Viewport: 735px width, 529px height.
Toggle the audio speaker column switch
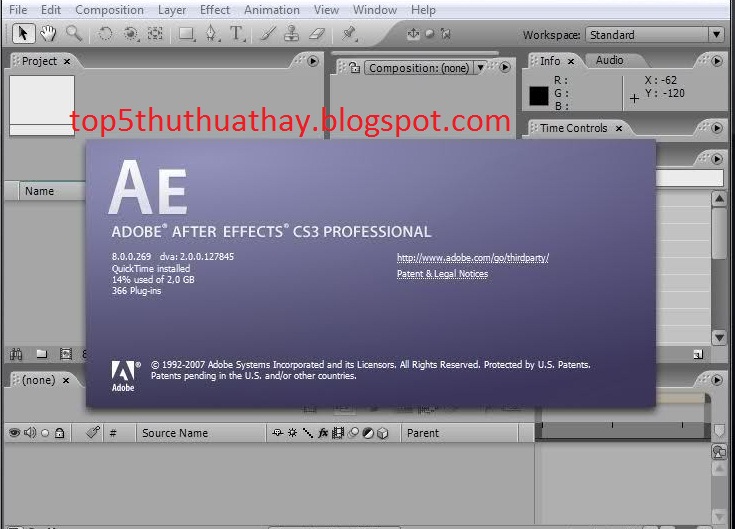30,432
